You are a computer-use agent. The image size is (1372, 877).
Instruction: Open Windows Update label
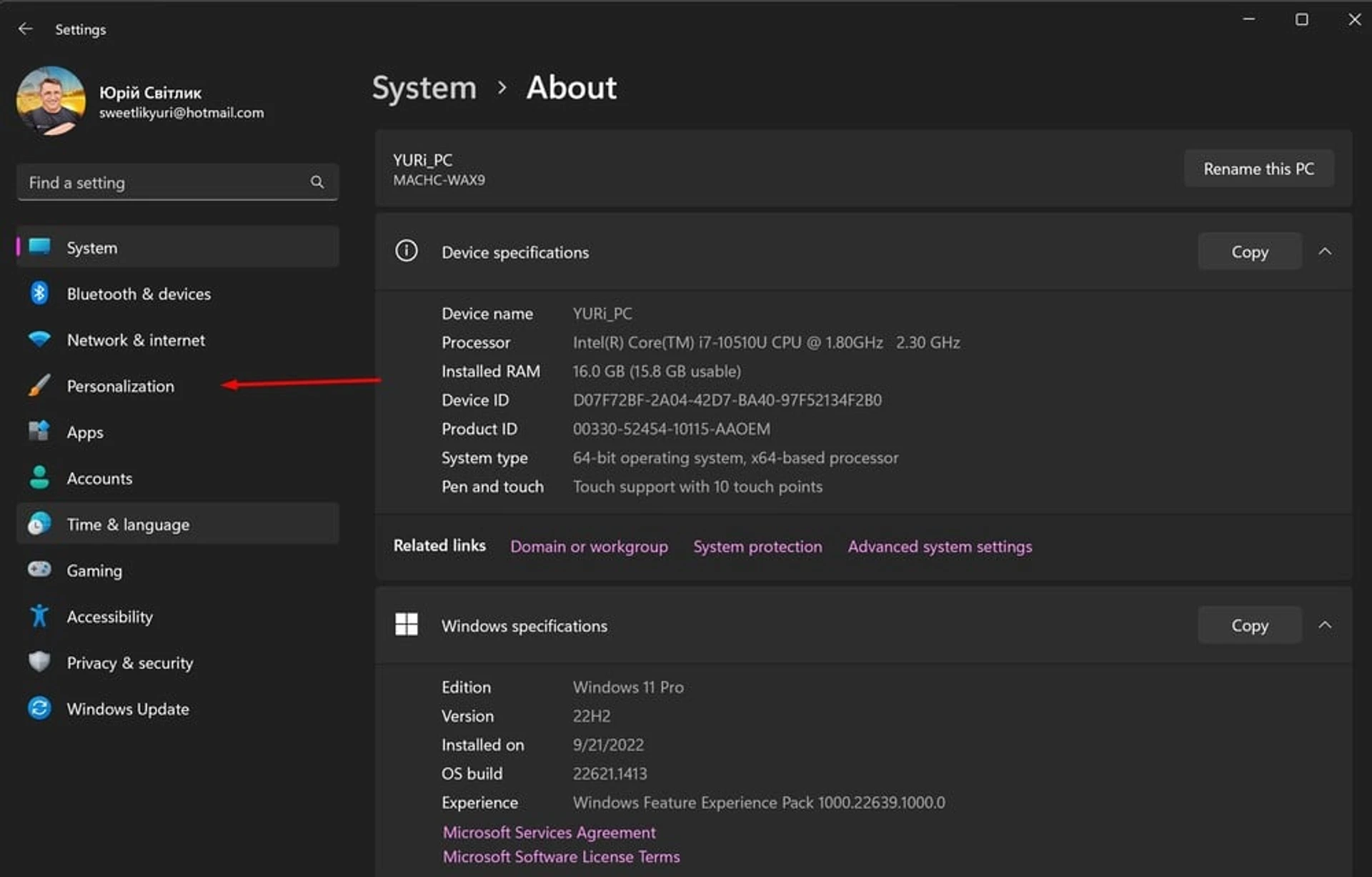[x=128, y=709]
